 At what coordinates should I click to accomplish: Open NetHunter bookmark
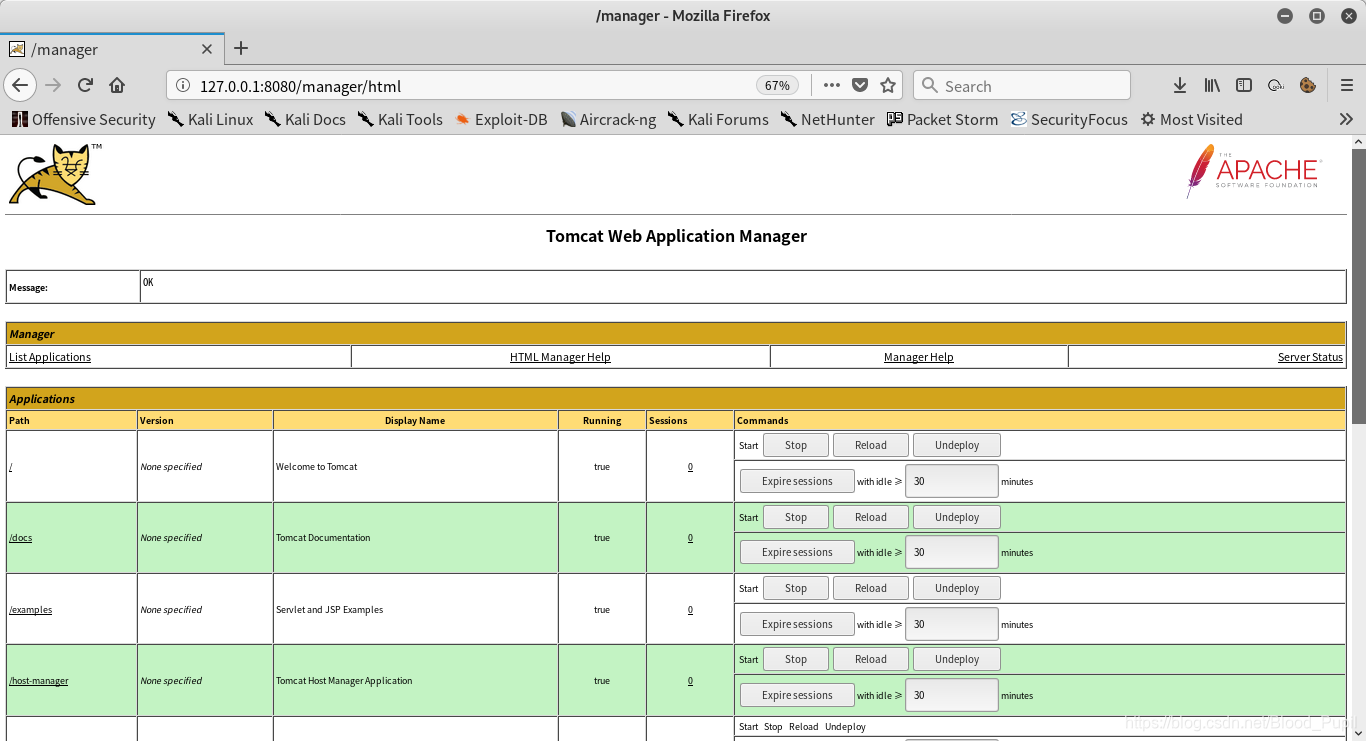827,119
